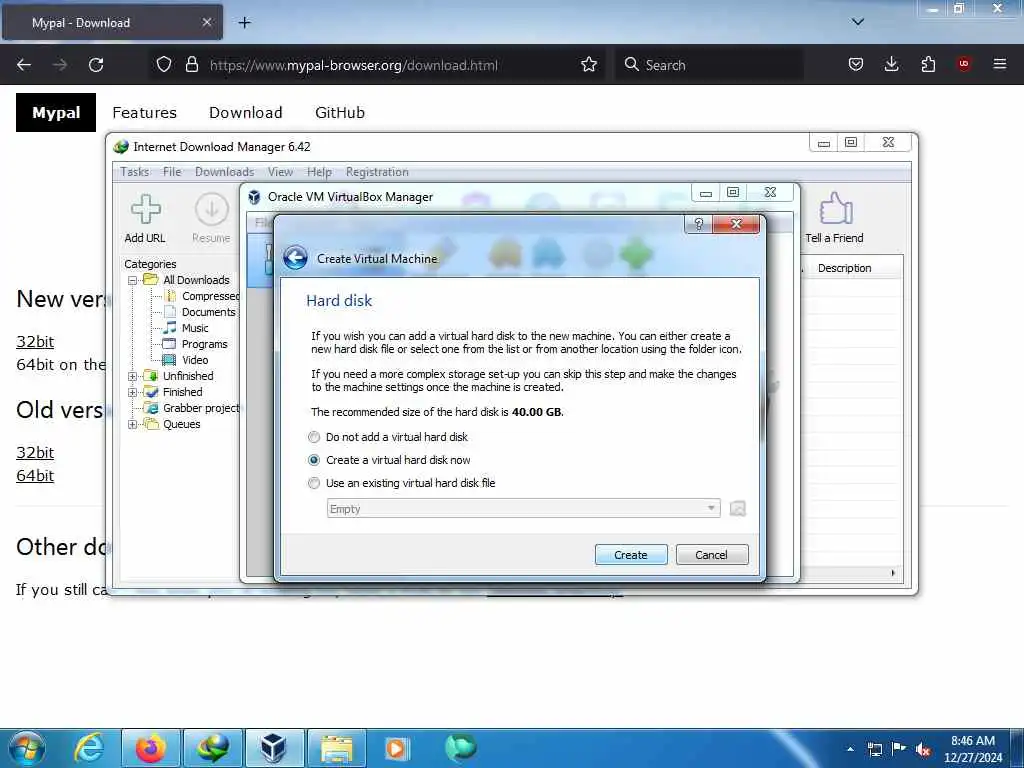
Task: Open the View menu in IDM
Action: click(x=280, y=172)
